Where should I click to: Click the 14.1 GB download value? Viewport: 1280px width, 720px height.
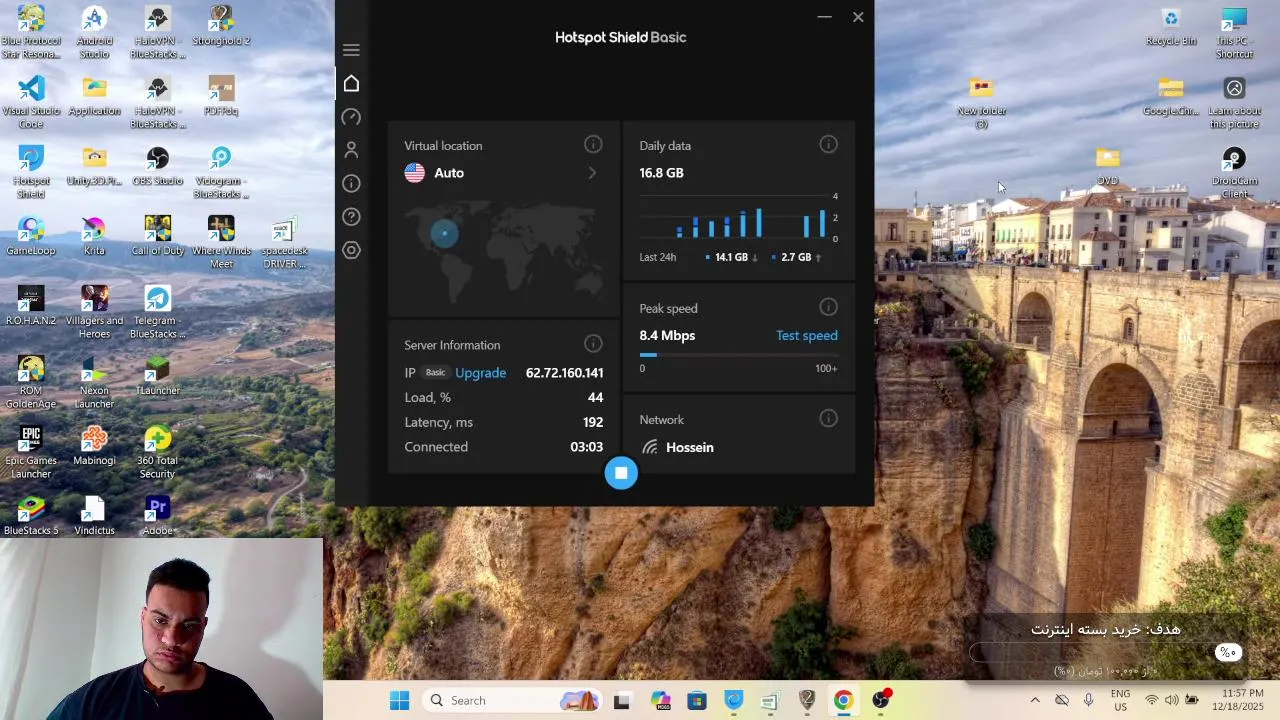pyautogui.click(x=731, y=257)
